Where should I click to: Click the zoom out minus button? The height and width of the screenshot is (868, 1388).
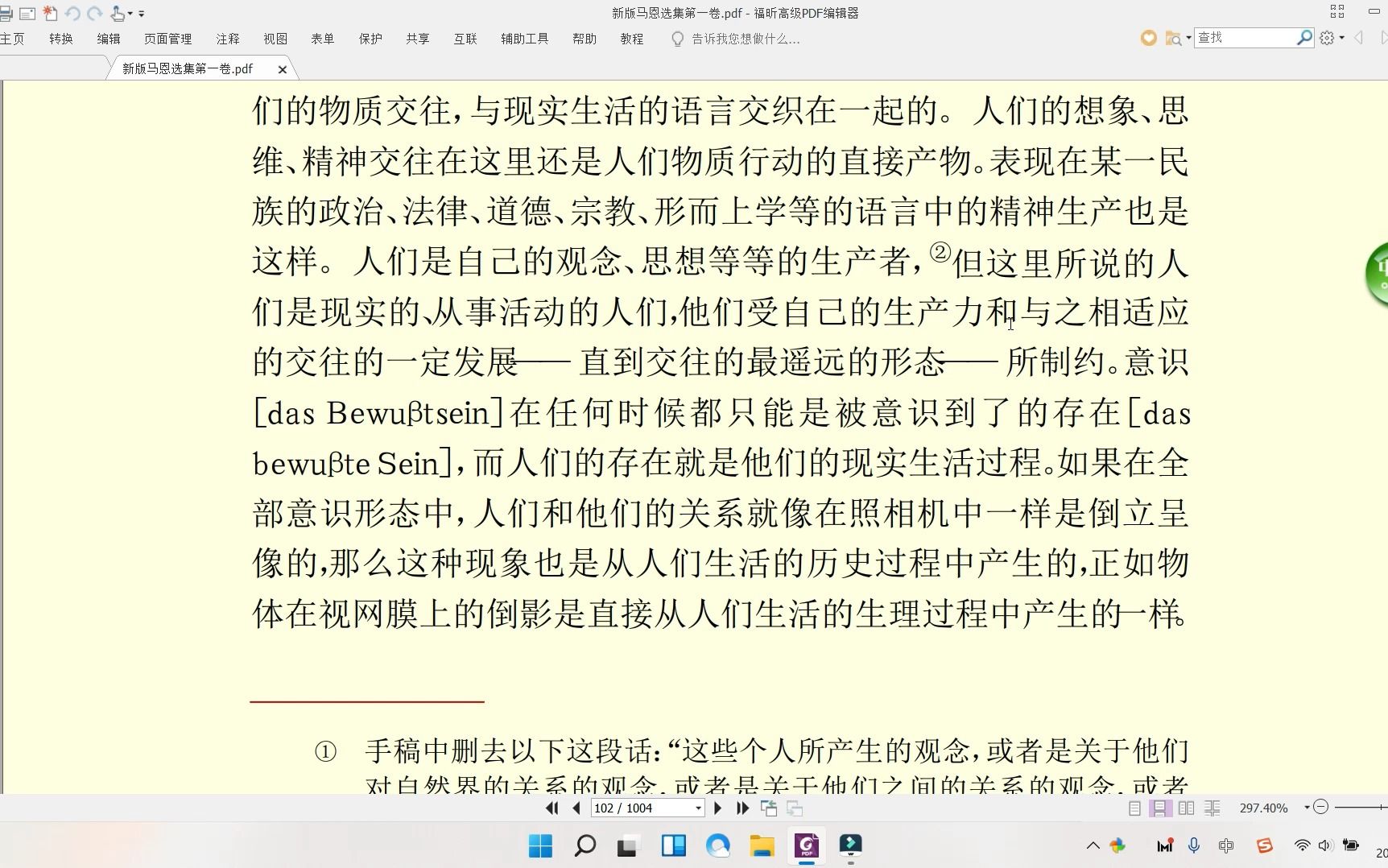1320,807
